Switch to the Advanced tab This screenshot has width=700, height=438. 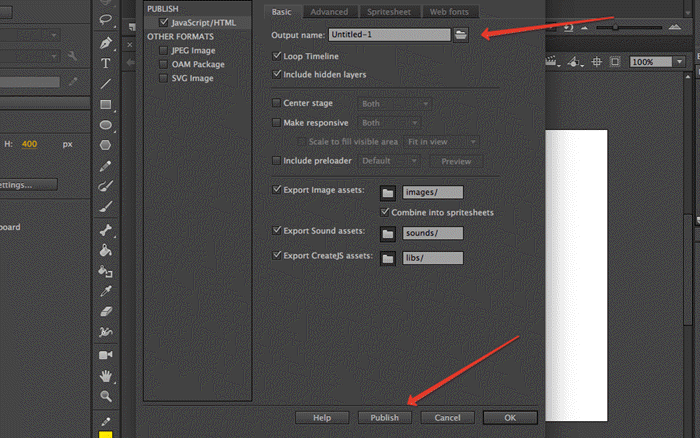[x=328, y=12]
